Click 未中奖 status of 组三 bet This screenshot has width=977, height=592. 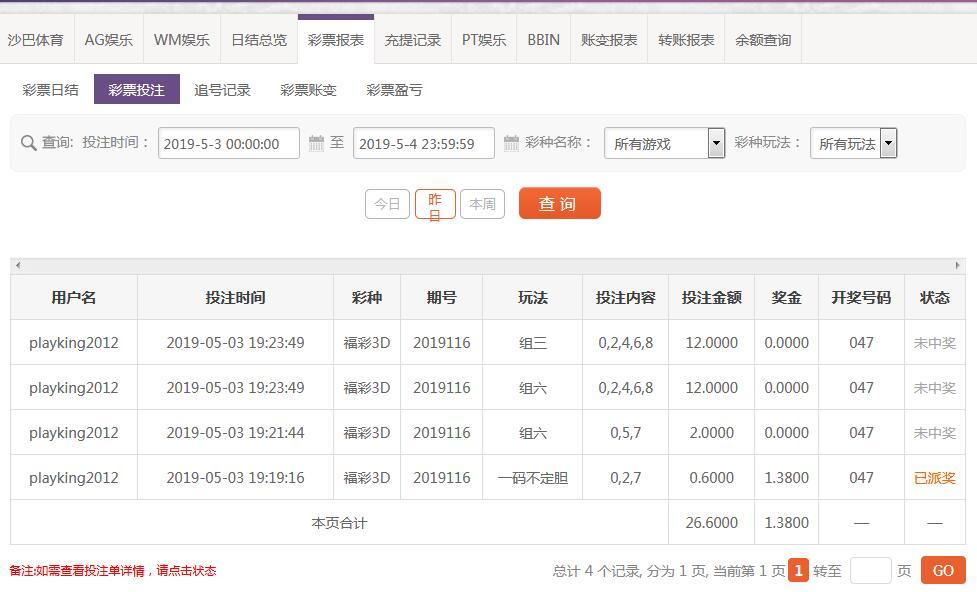coord(934,343)
